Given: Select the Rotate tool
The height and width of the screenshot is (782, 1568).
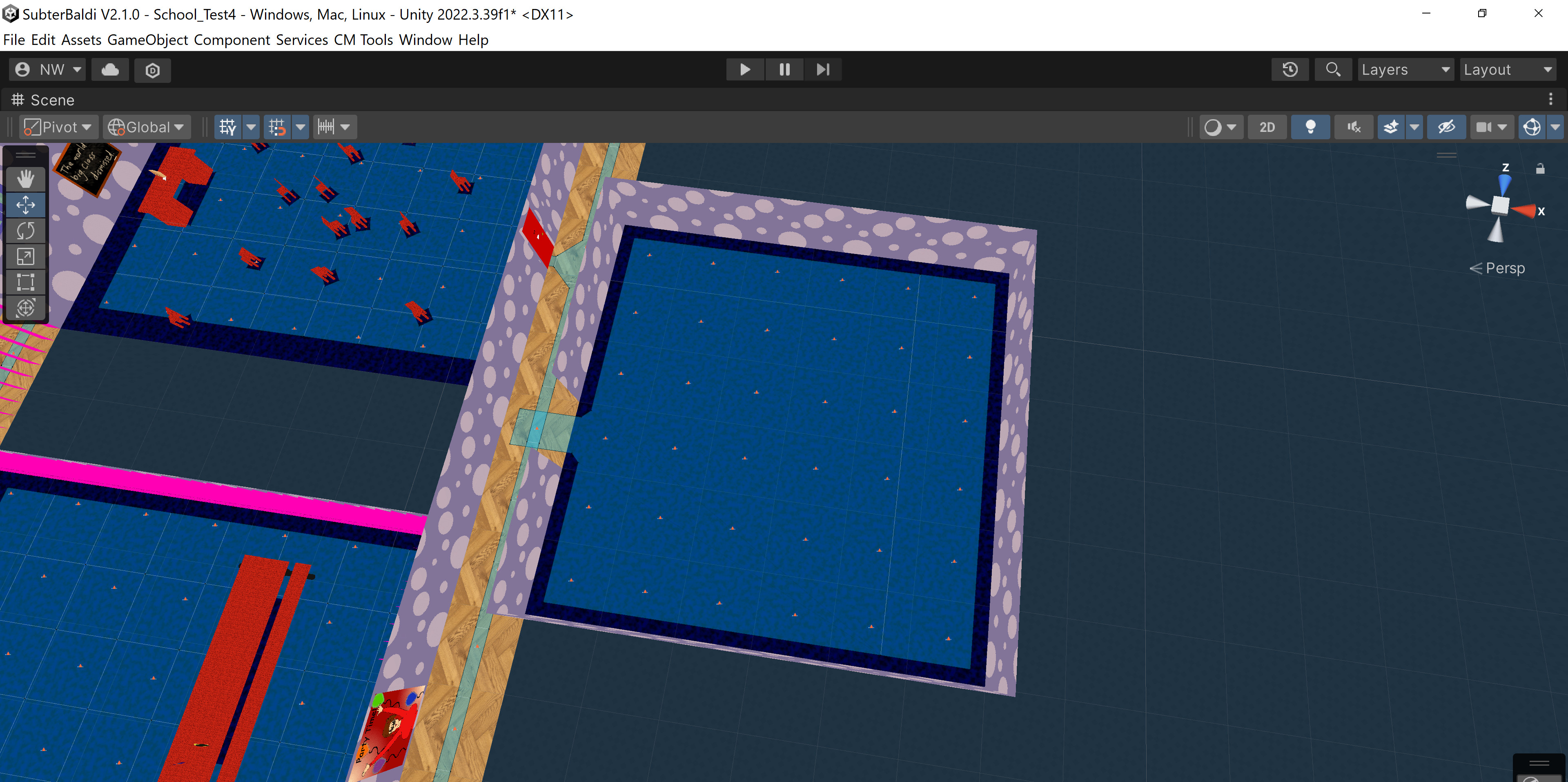Looking at the screenshot, I should click(26, 231).
